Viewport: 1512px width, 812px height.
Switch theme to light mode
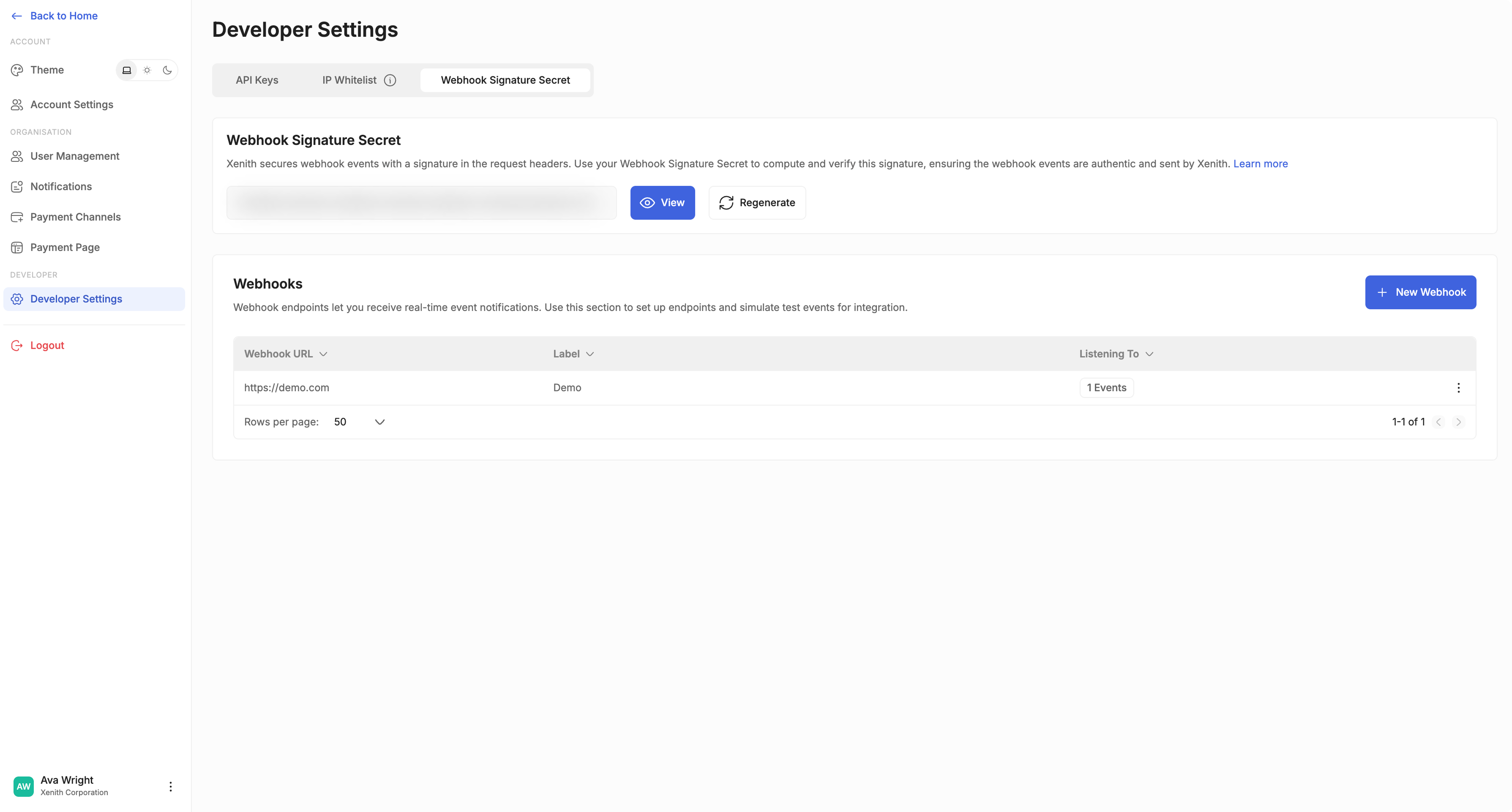(147, 71)
